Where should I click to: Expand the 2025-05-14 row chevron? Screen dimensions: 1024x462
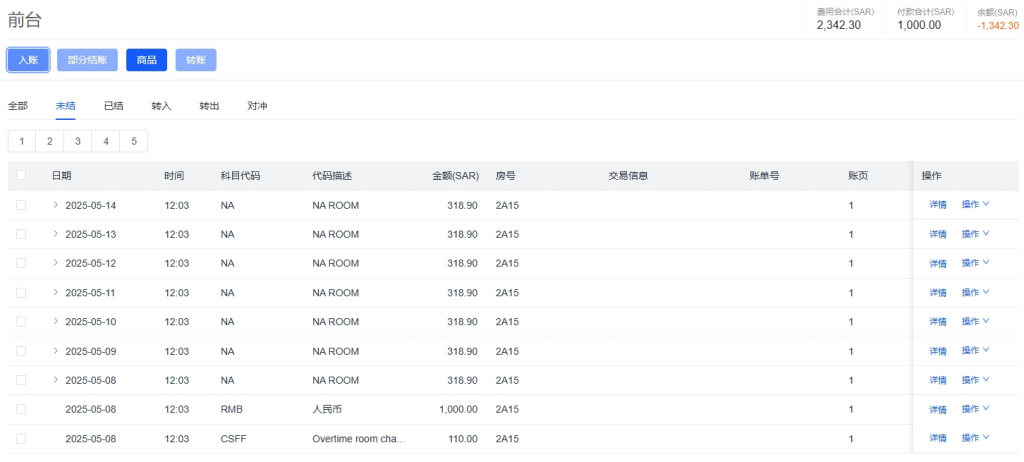point(56,205)
